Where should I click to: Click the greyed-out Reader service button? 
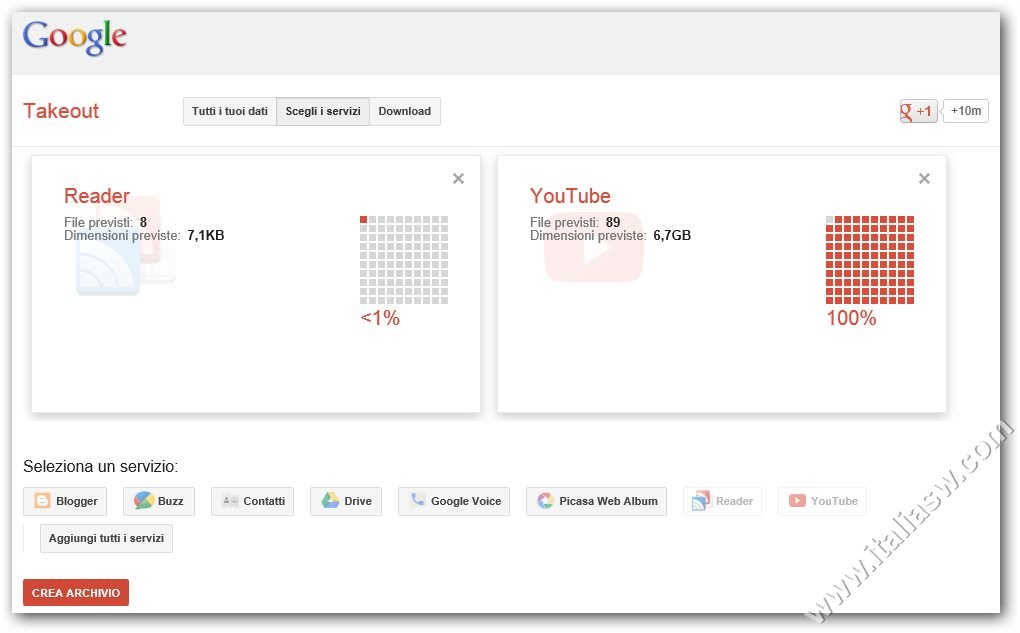pyautogui.click(x=722, y=502)
